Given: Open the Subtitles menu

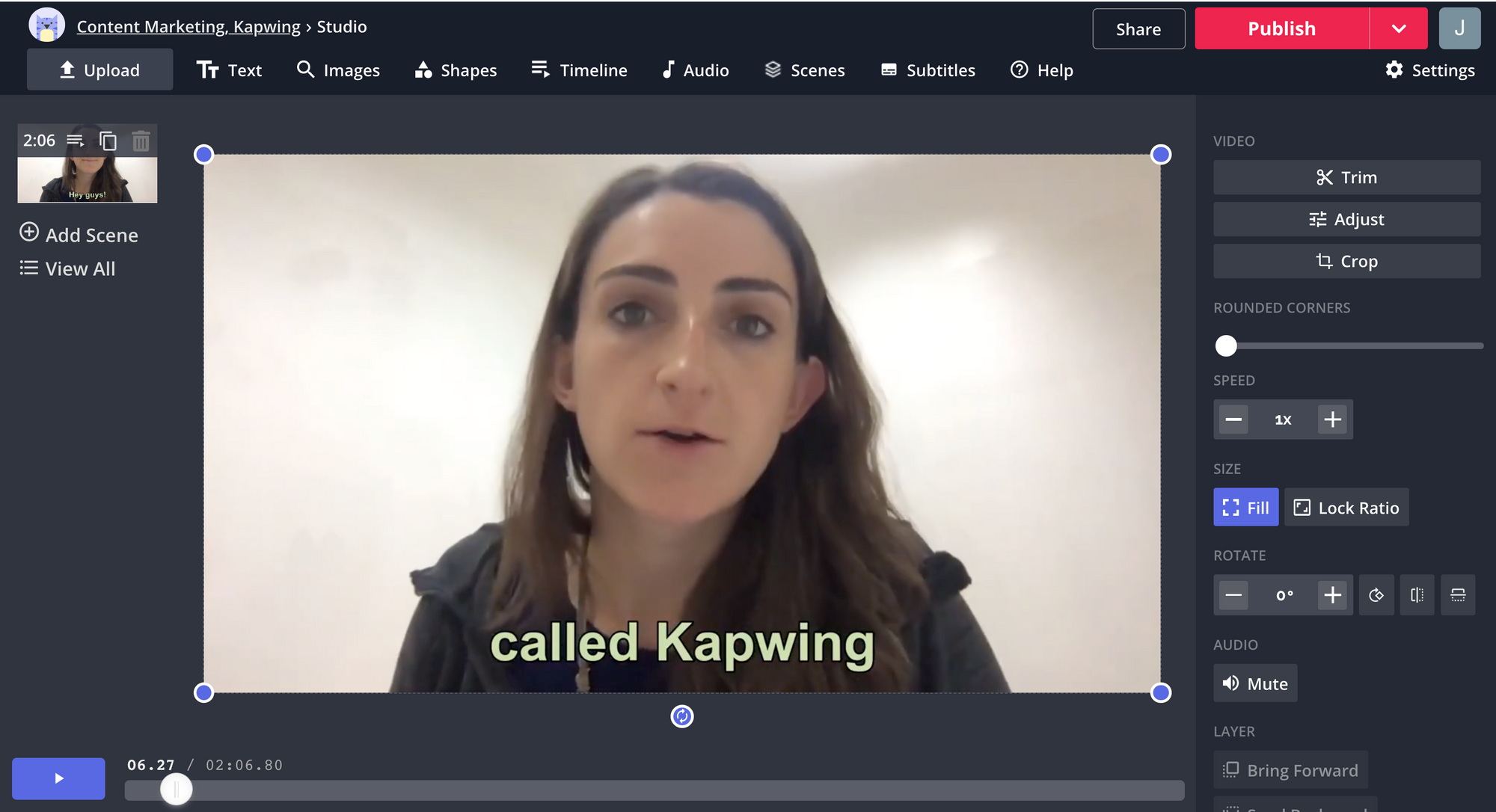Looking at the screenshot, I should [x=928, y=70].
